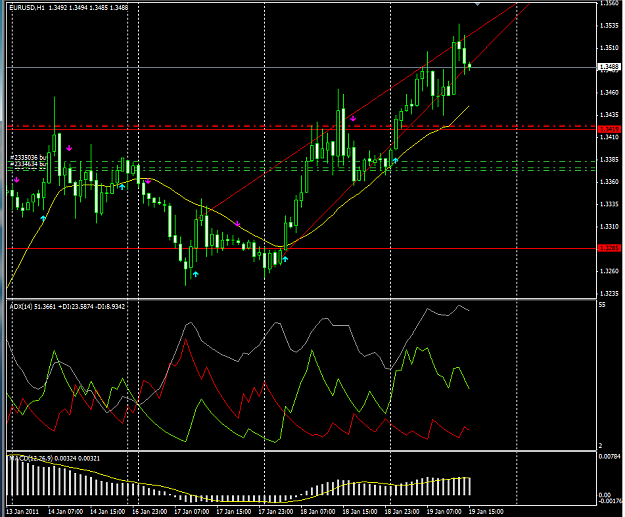Click the 1.3510 price axis label

[x=609, y=48]
